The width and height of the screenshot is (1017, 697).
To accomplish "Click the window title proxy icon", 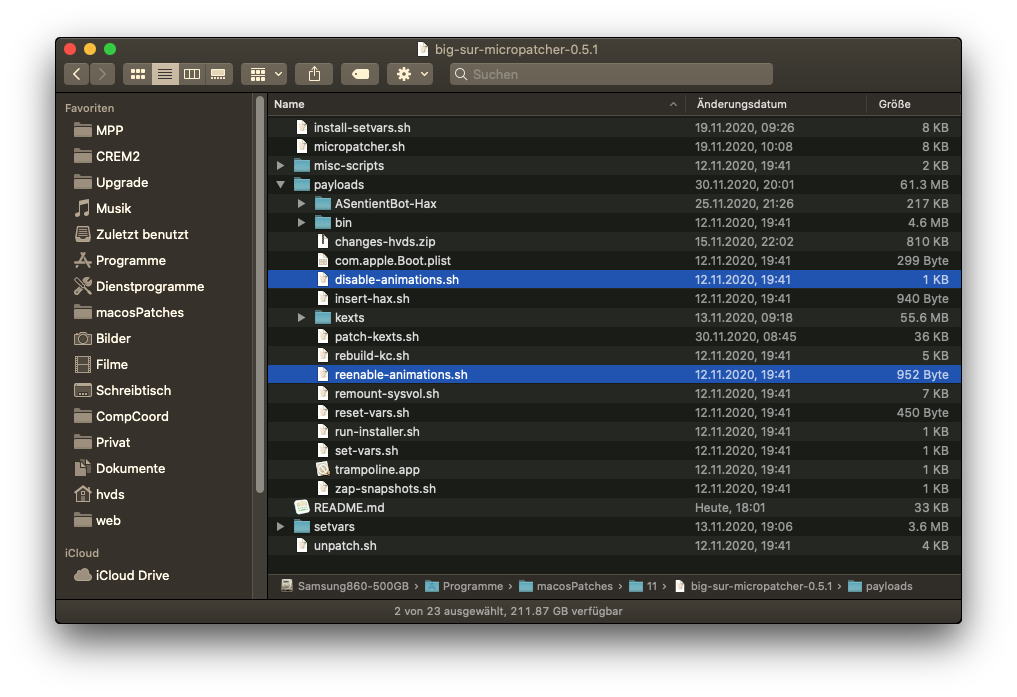I will (x=423, y=49).
